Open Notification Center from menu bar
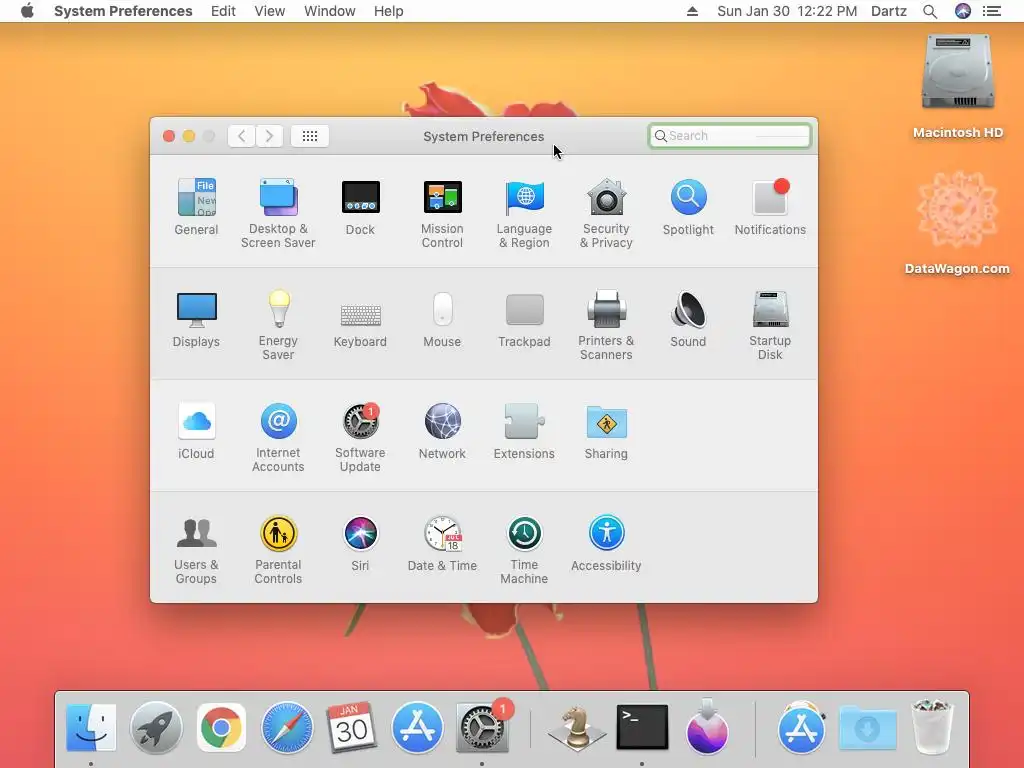The image size is (1024, 768). point(992,11)
